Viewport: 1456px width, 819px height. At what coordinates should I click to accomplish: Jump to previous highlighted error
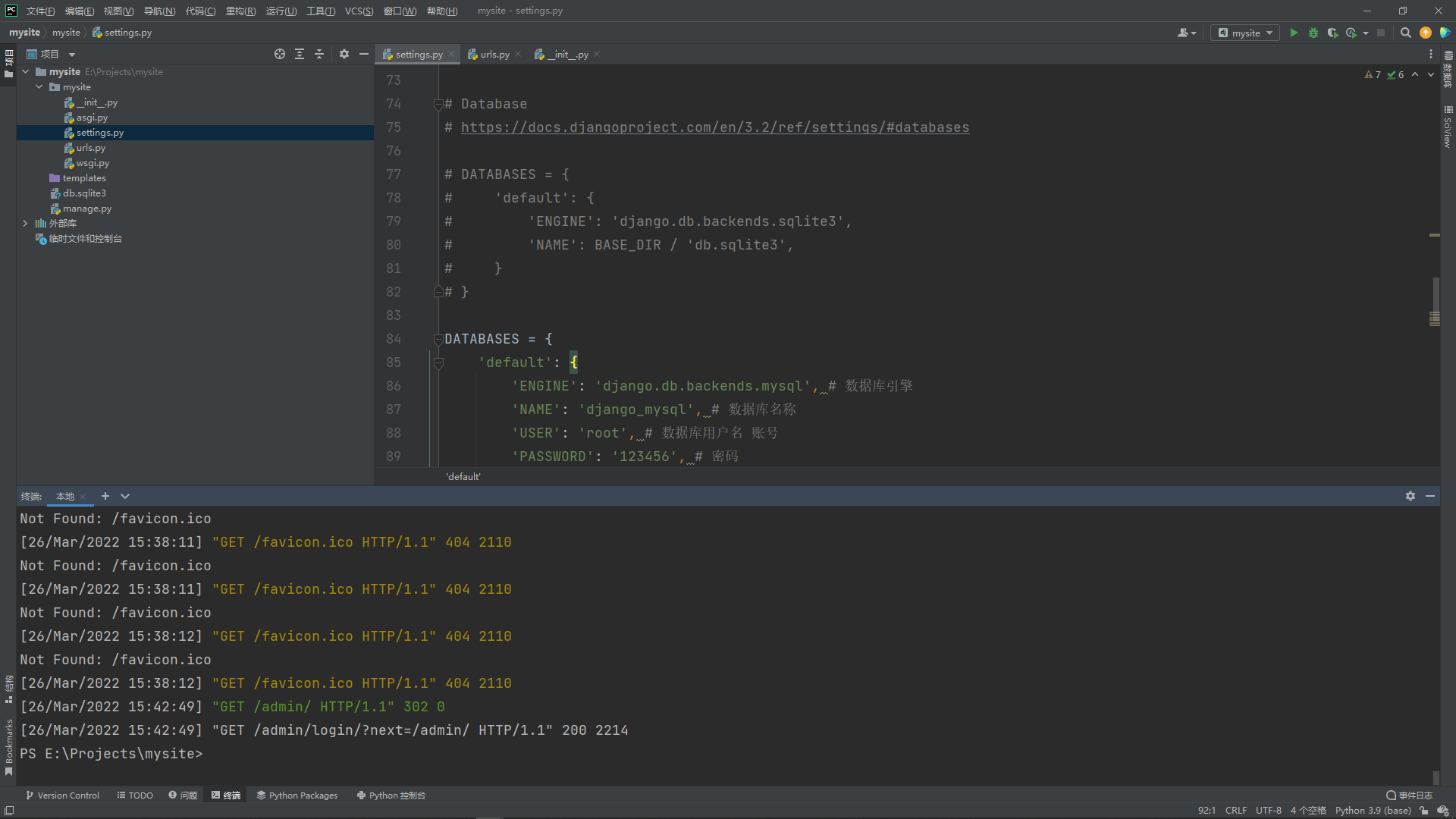(x=1415, y=74)
